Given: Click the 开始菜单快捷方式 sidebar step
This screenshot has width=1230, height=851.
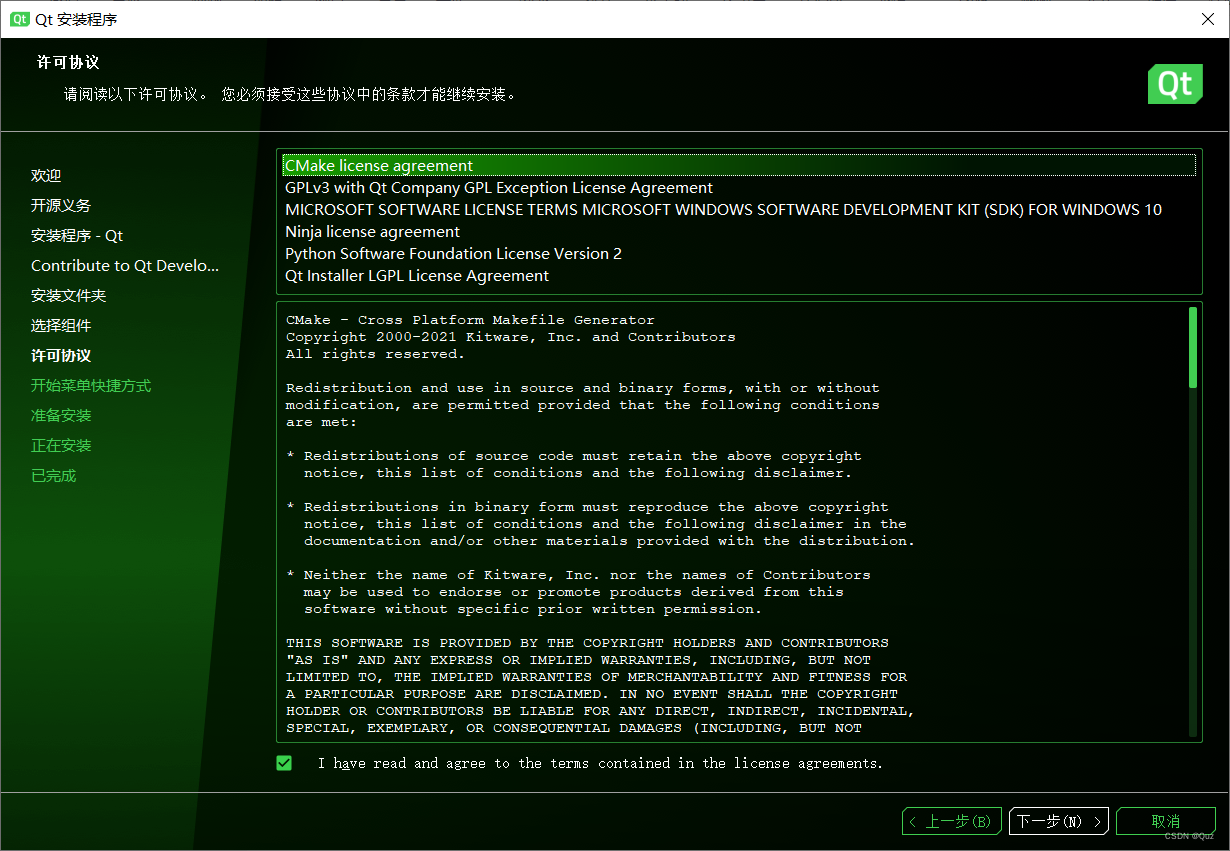Looking at the screenshot, I should tap(91, 386).
